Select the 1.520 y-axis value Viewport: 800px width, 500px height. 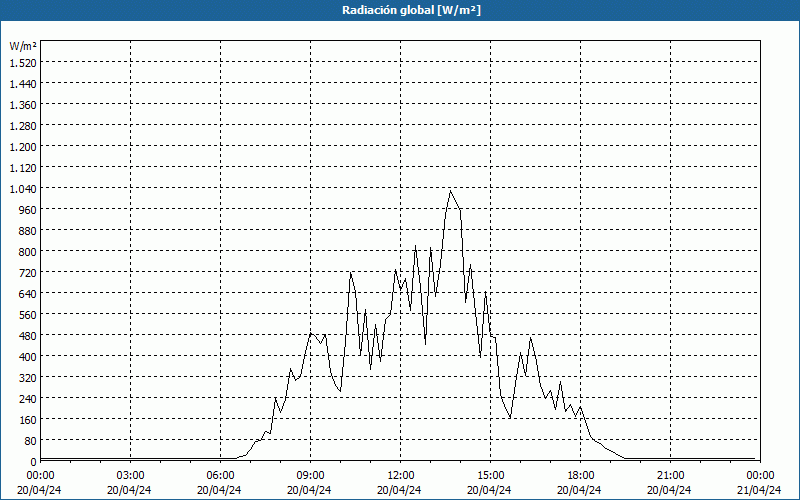coord(23,63)
